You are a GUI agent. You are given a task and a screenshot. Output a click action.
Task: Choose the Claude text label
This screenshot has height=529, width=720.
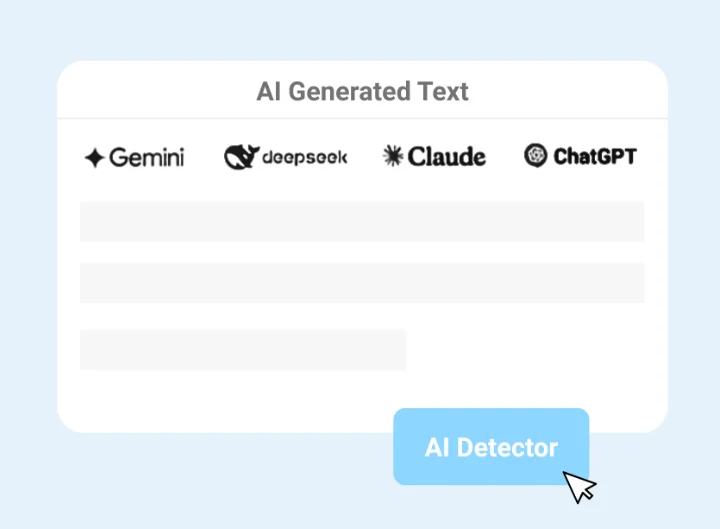(447, 156)
